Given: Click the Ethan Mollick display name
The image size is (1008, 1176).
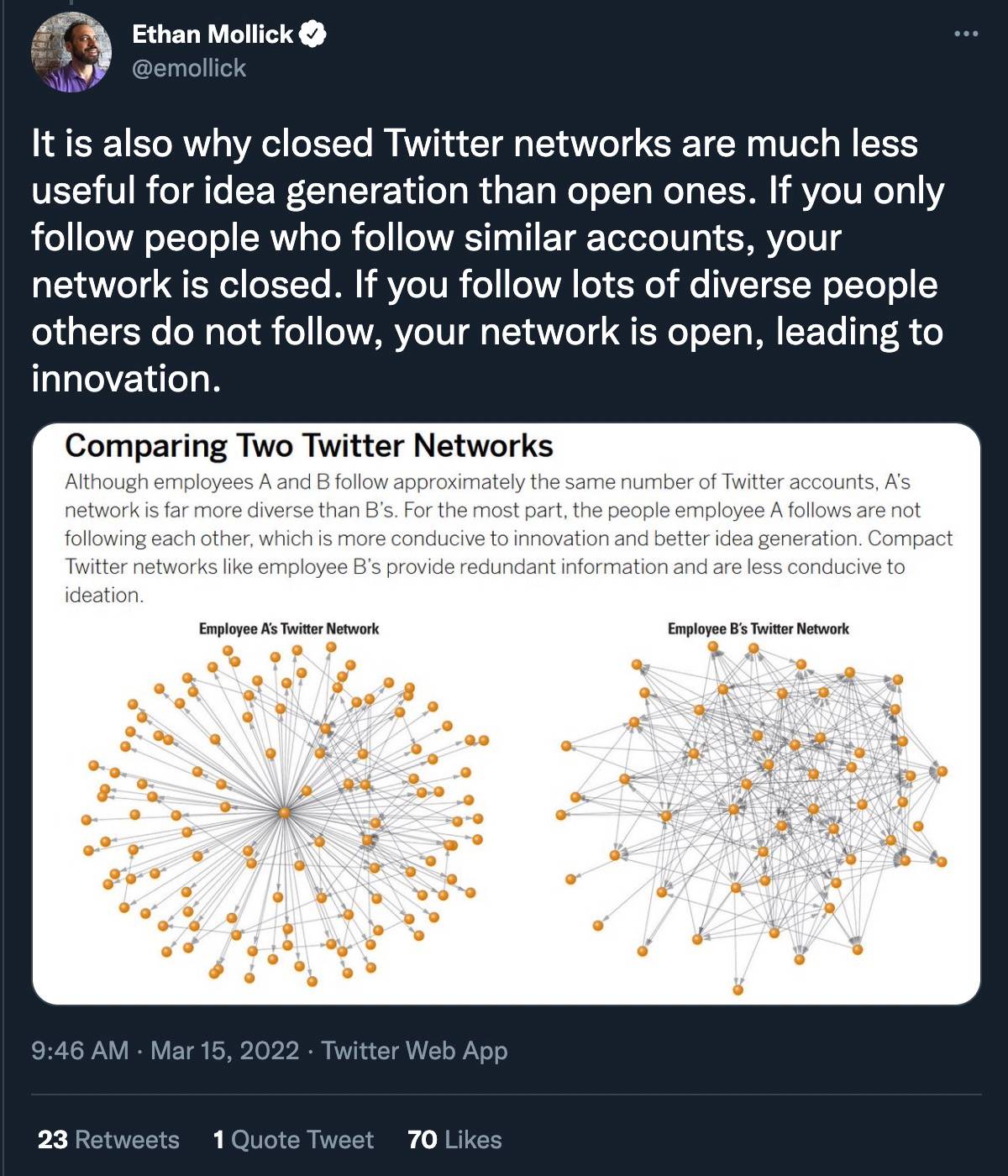Looking at the screenshot, I should coord(213,34).
